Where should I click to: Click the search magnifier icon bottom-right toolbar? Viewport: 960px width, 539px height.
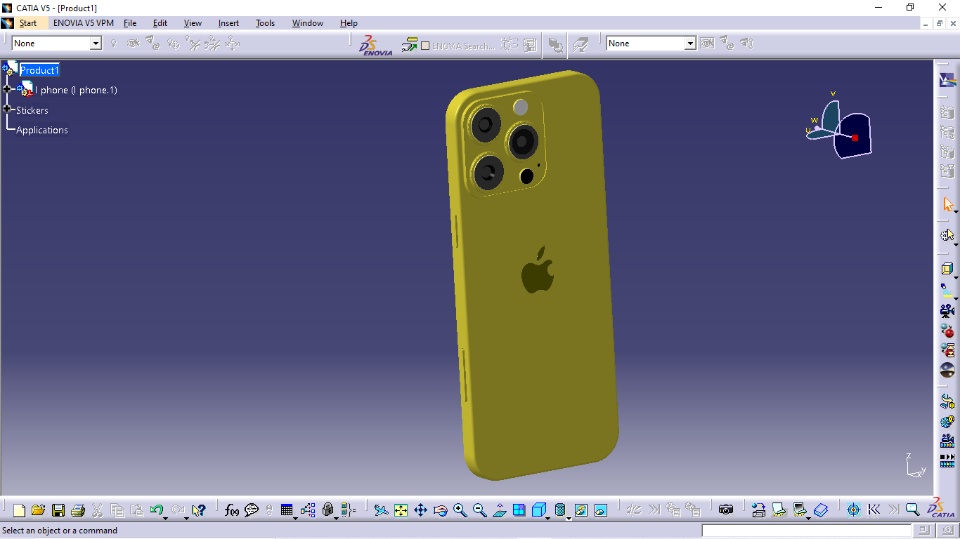[x=912, y=510]
